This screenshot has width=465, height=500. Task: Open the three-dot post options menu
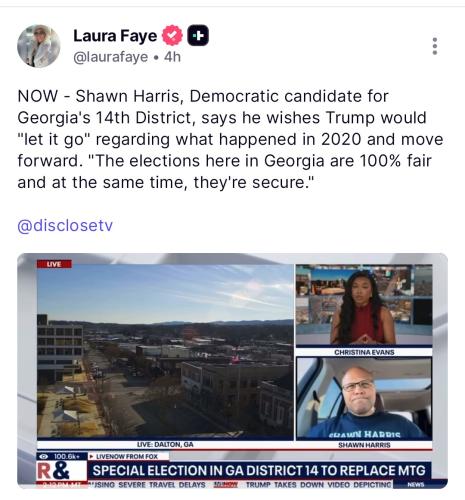tap(435, 46)
